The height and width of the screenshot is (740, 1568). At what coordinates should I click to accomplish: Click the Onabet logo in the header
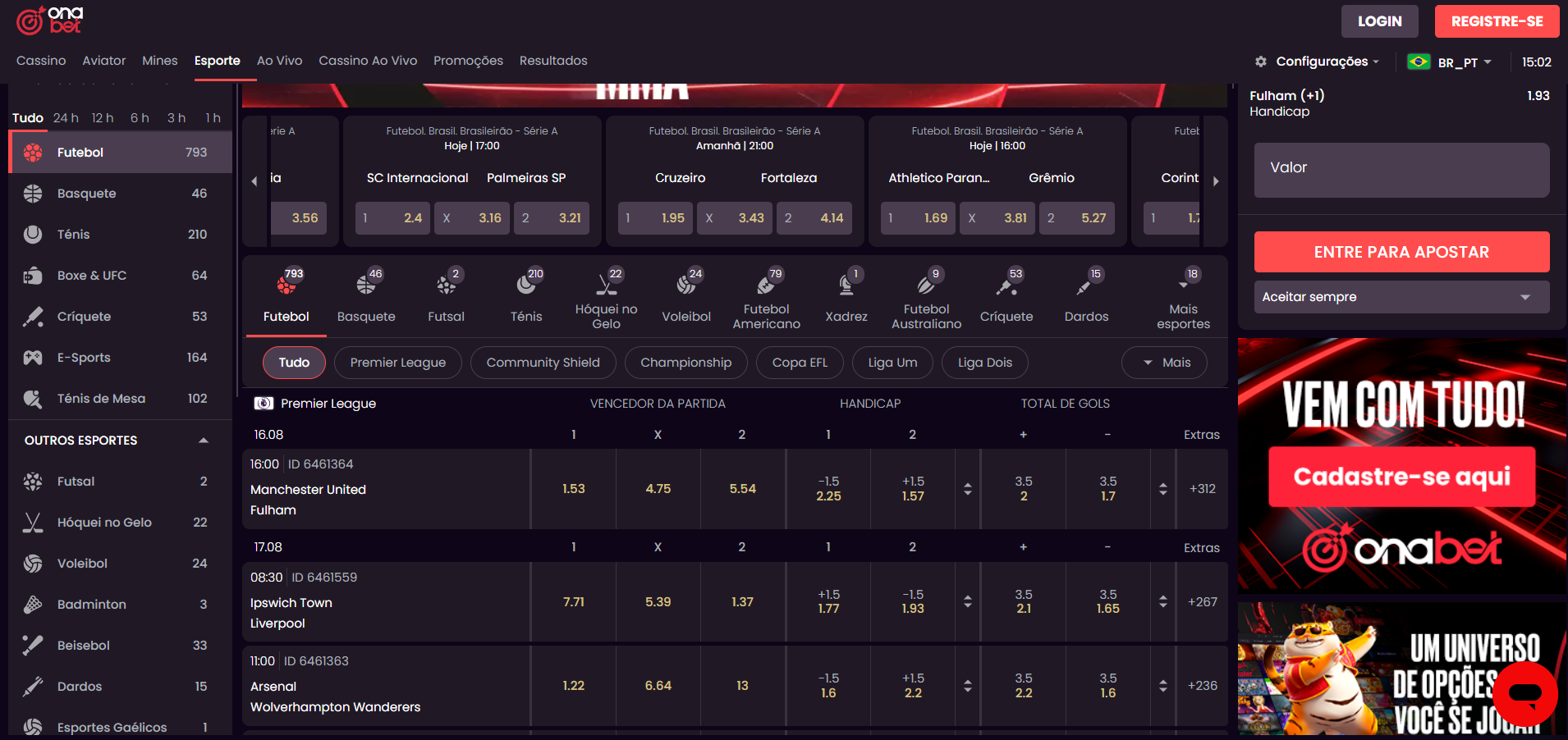tap(50, 20)
